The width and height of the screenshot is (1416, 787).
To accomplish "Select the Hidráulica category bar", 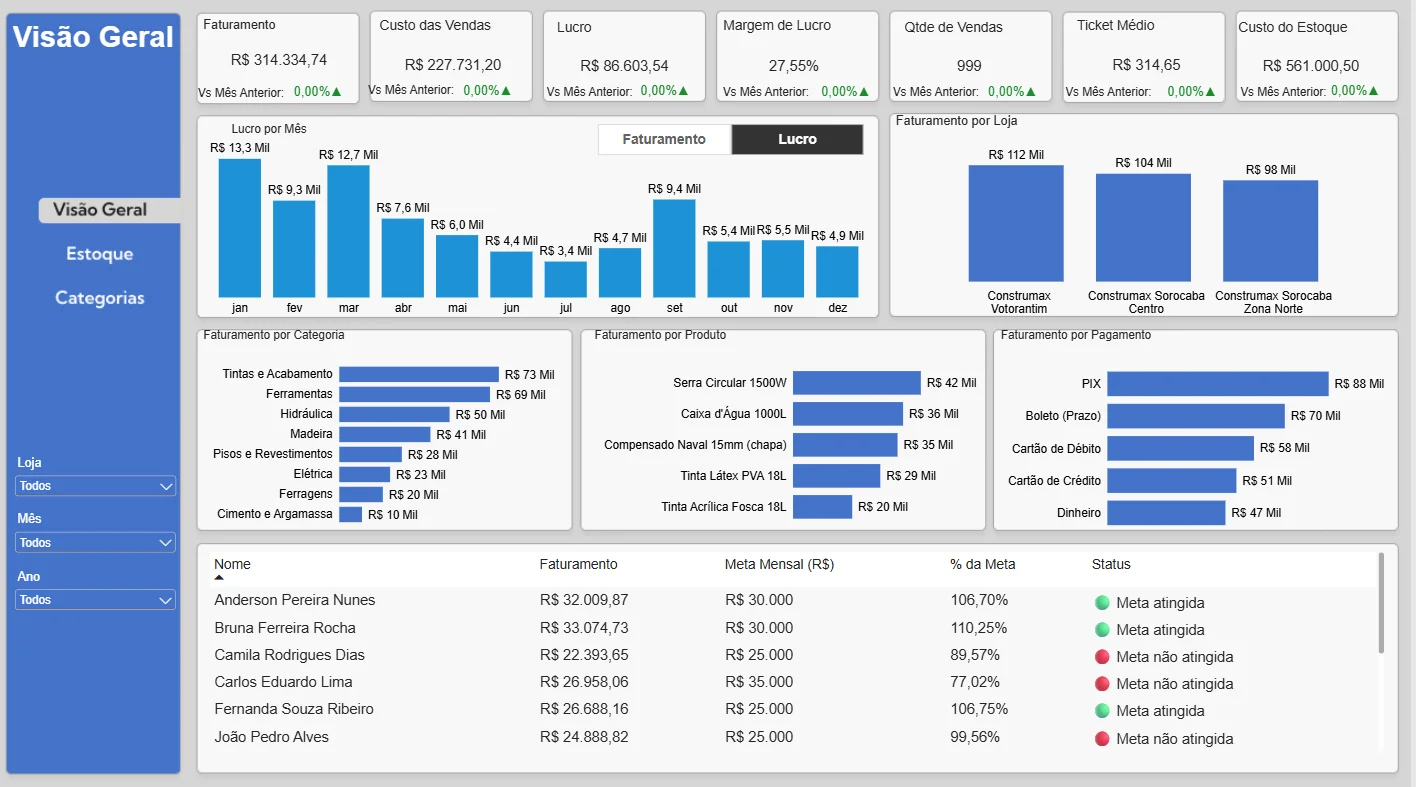I will pyautogui.click(x=394, y=414).
